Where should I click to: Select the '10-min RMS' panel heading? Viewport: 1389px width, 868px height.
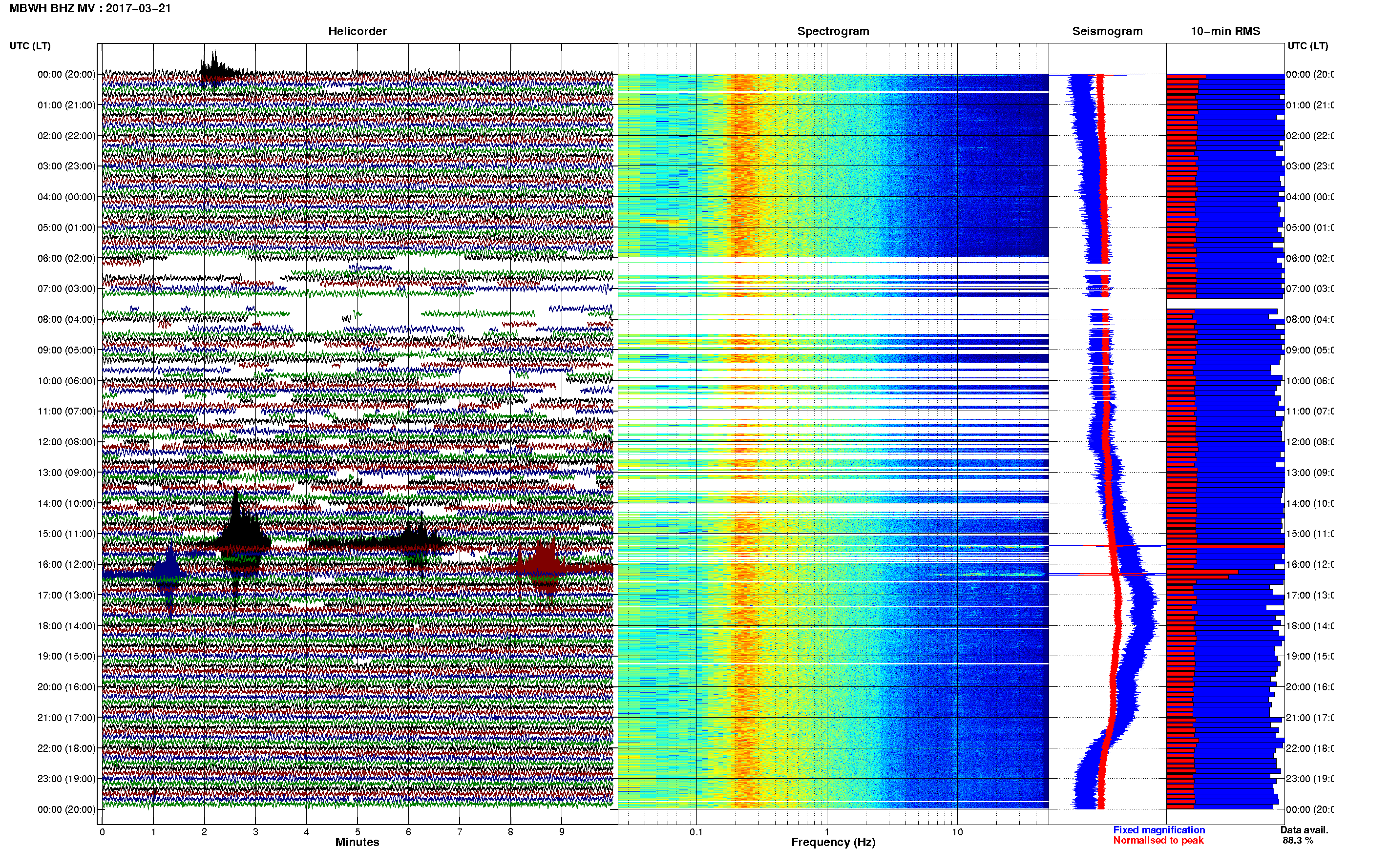pyautogui.click(x=1225, y=31)
